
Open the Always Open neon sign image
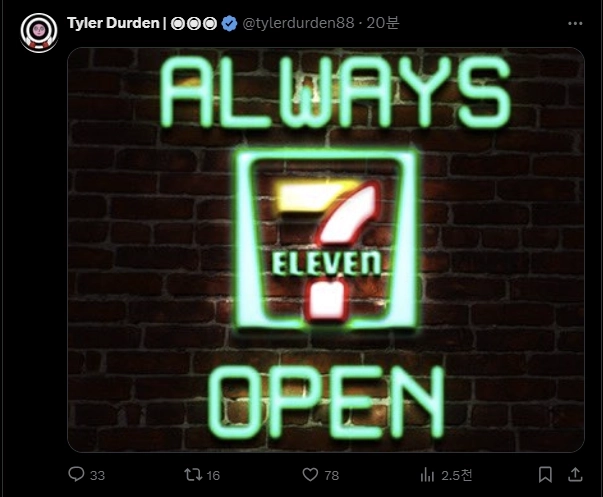point(326,250)
